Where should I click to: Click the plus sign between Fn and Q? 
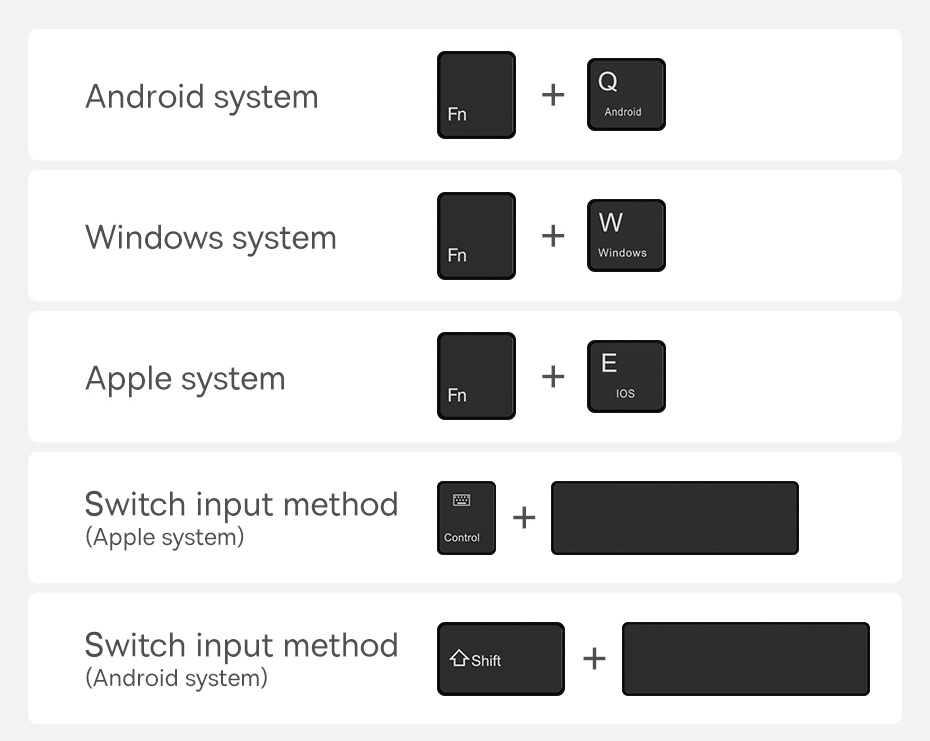coord(552,95)
